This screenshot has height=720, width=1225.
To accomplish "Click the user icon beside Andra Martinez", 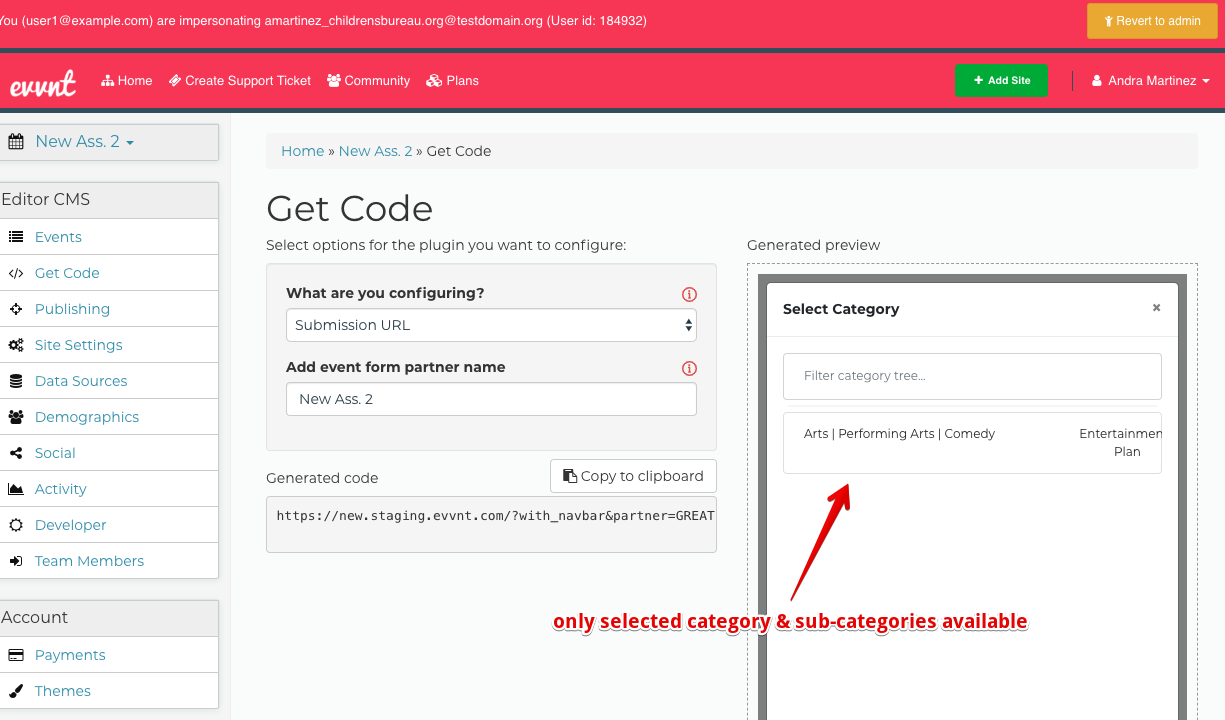I will coord(1097,81).
